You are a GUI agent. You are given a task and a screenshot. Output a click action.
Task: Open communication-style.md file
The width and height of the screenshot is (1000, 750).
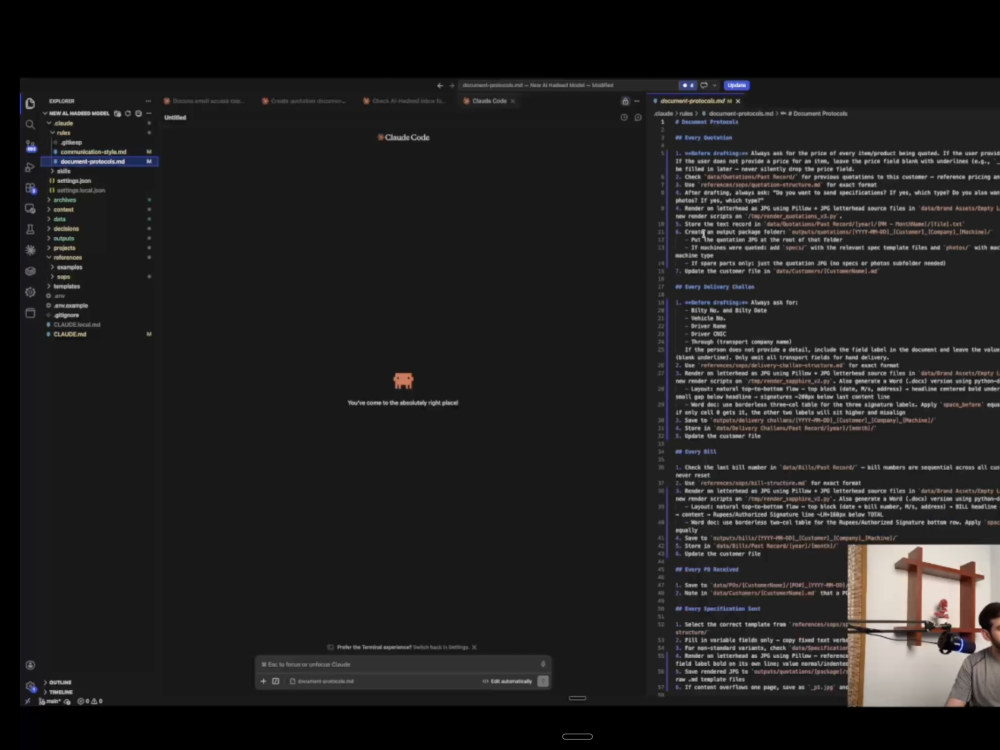point(93,152)
